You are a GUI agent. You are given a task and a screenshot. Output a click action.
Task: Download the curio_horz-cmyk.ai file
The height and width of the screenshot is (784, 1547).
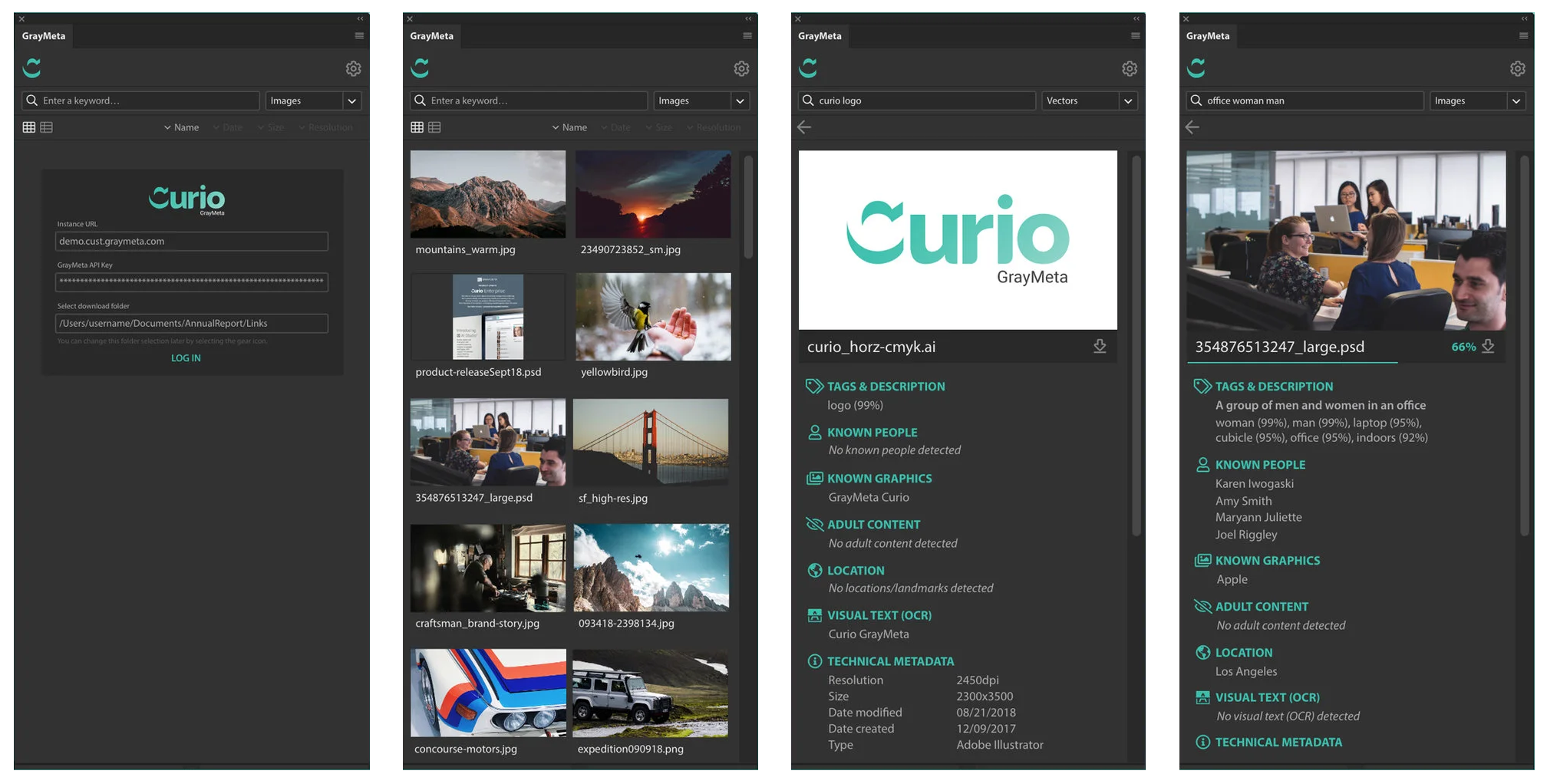coord(1100,347)
